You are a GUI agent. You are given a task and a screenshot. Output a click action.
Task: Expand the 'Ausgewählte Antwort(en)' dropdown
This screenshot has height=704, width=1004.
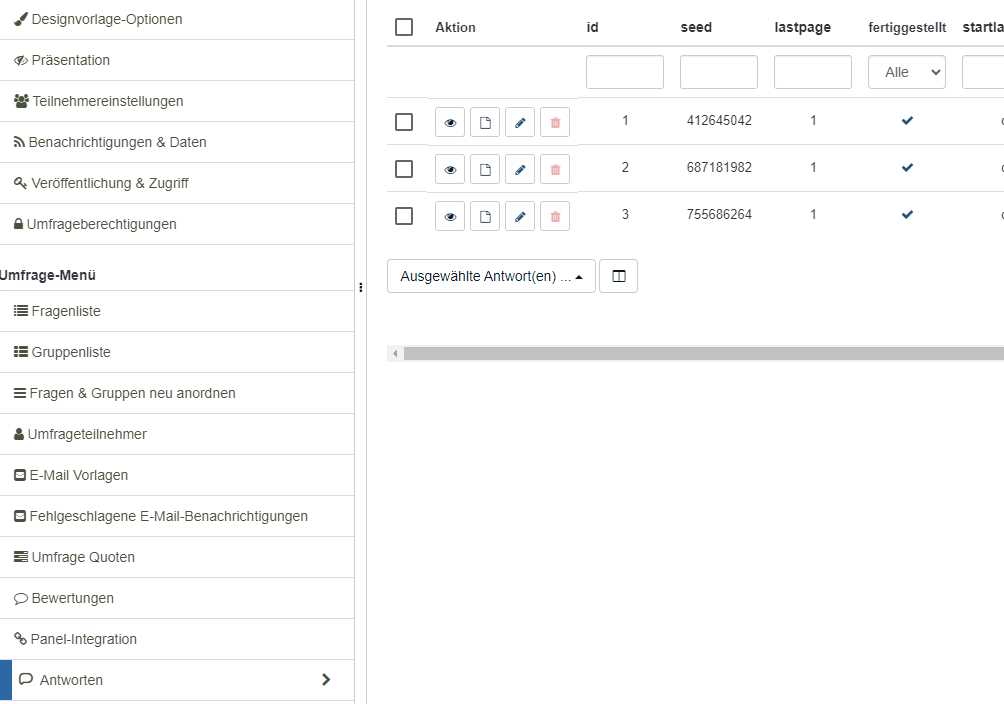coord(491,276)
